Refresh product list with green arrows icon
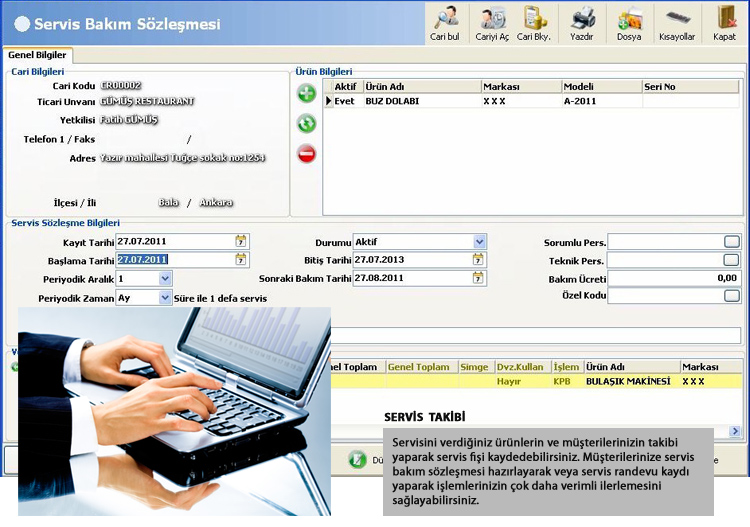Screen dimensions: 750x527 307,124
